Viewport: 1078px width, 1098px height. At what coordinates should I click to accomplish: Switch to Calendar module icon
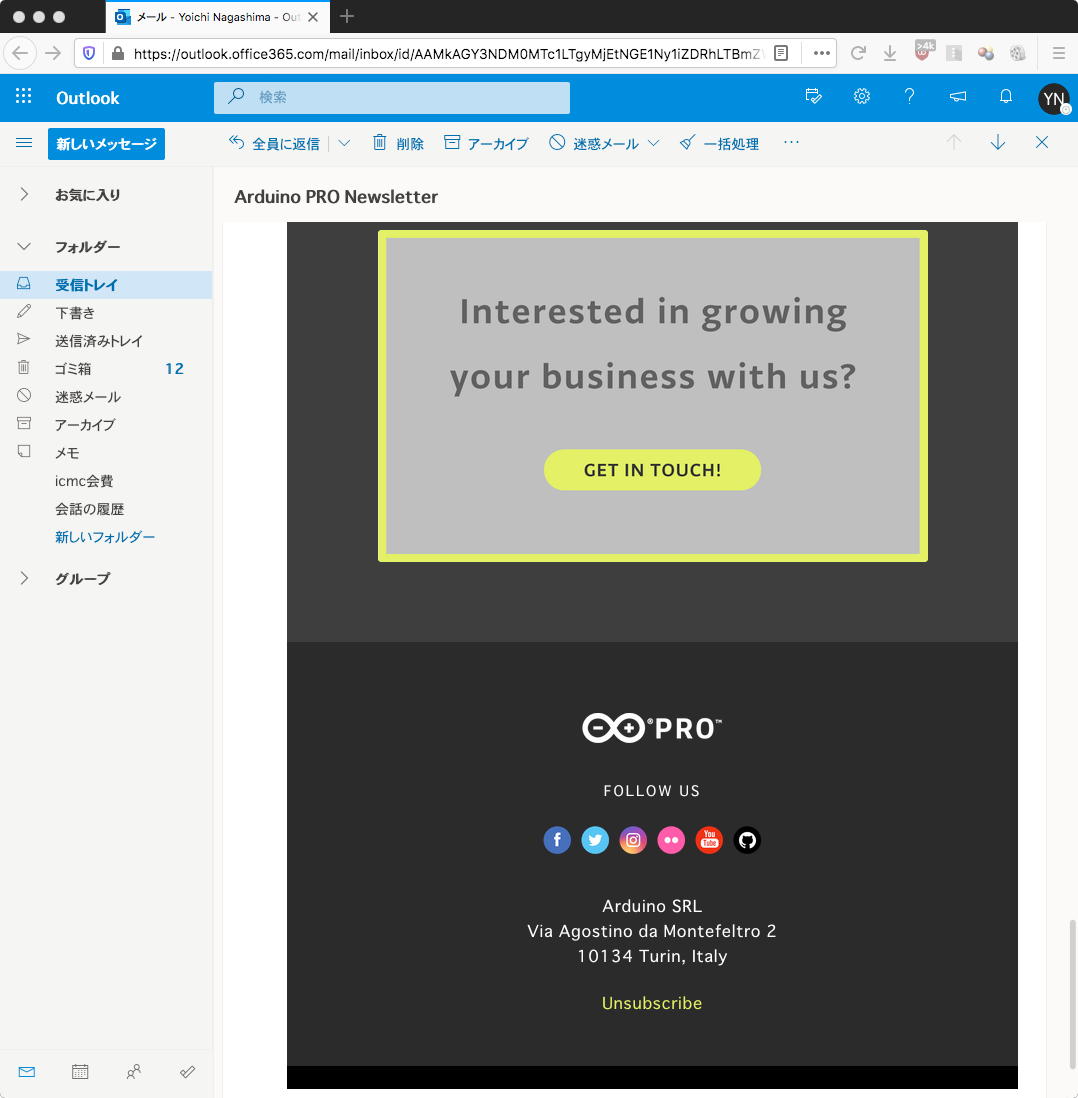(80, 1072)
